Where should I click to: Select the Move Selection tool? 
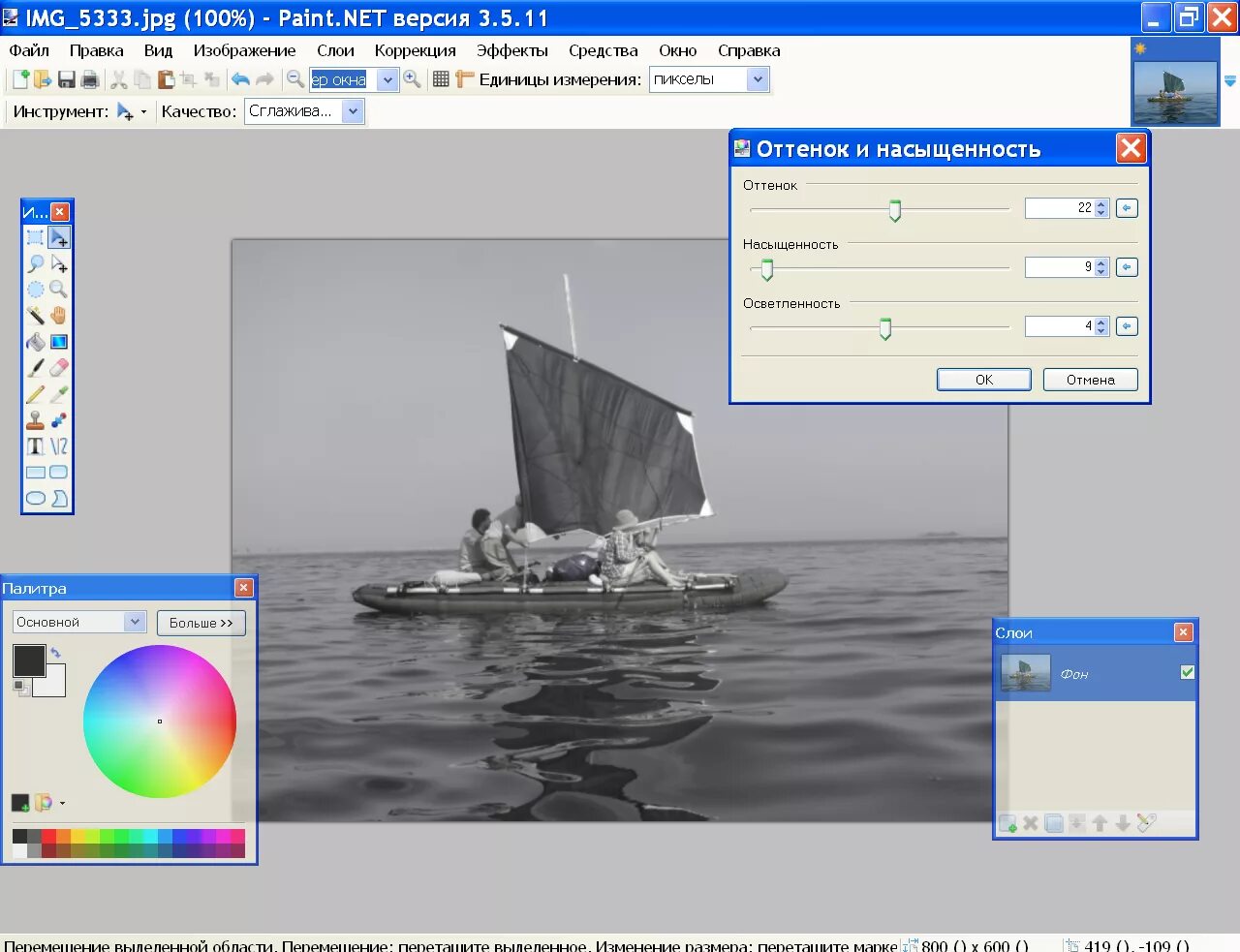coord(59,263)
